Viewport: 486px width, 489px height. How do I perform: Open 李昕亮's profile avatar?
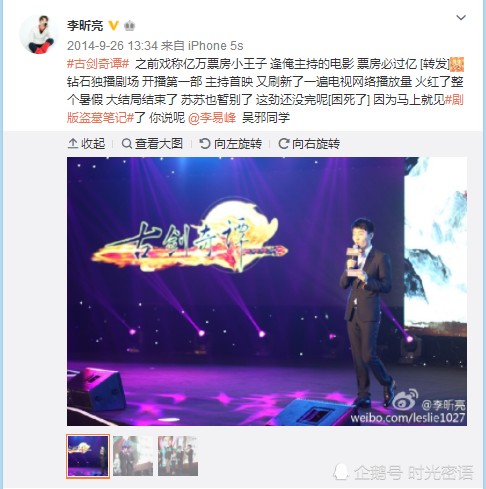39,34
